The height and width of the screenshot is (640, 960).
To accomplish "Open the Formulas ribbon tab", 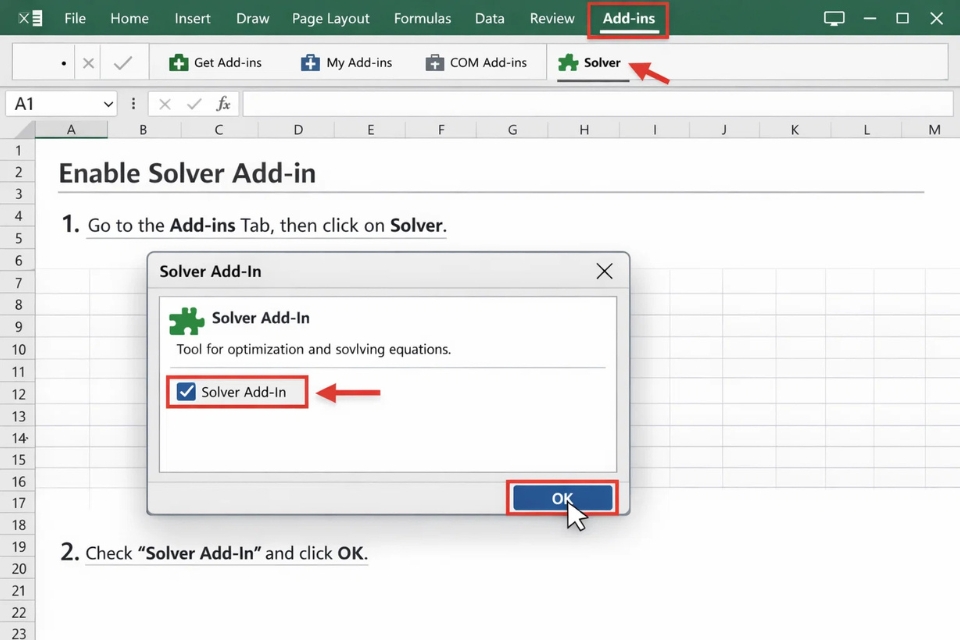I will click(x=422, y=18).
